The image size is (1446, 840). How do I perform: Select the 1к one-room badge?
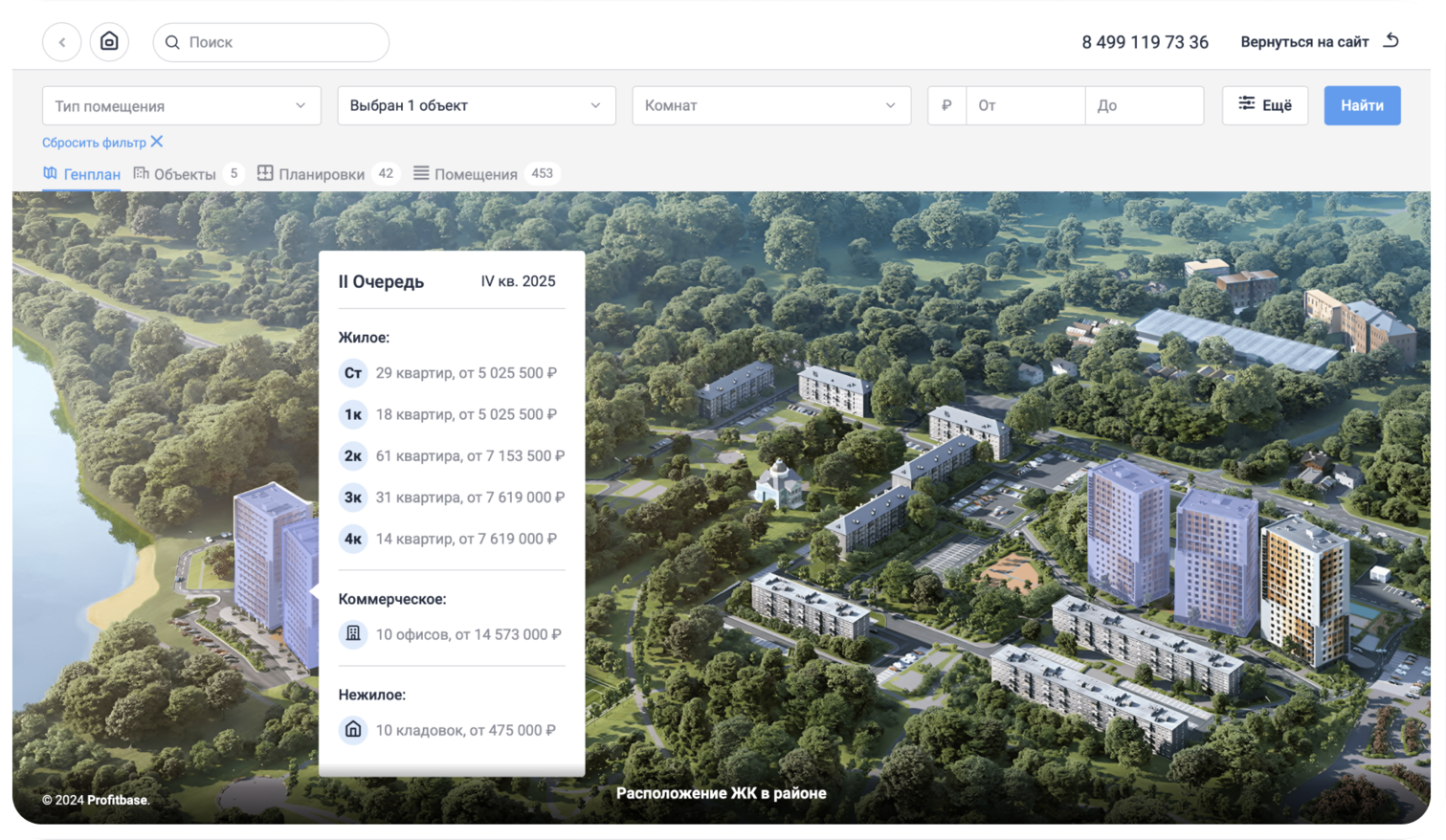point(353,414)
